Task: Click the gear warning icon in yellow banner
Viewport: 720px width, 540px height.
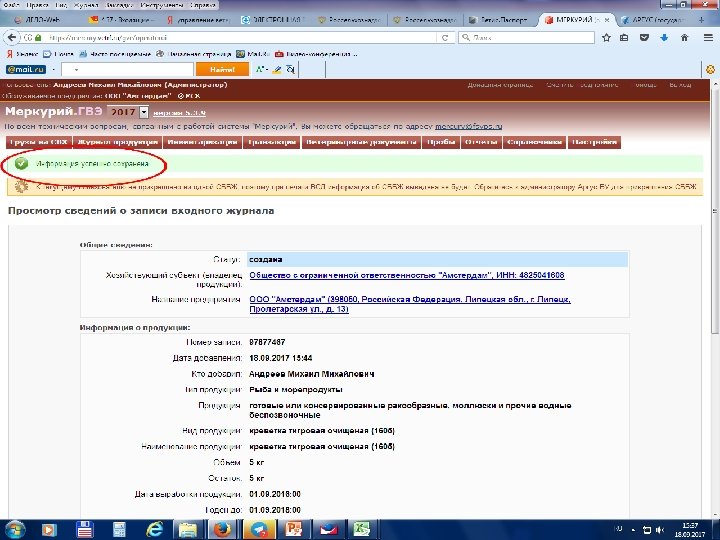Action: pyautogui.click(x=21, y=186)
